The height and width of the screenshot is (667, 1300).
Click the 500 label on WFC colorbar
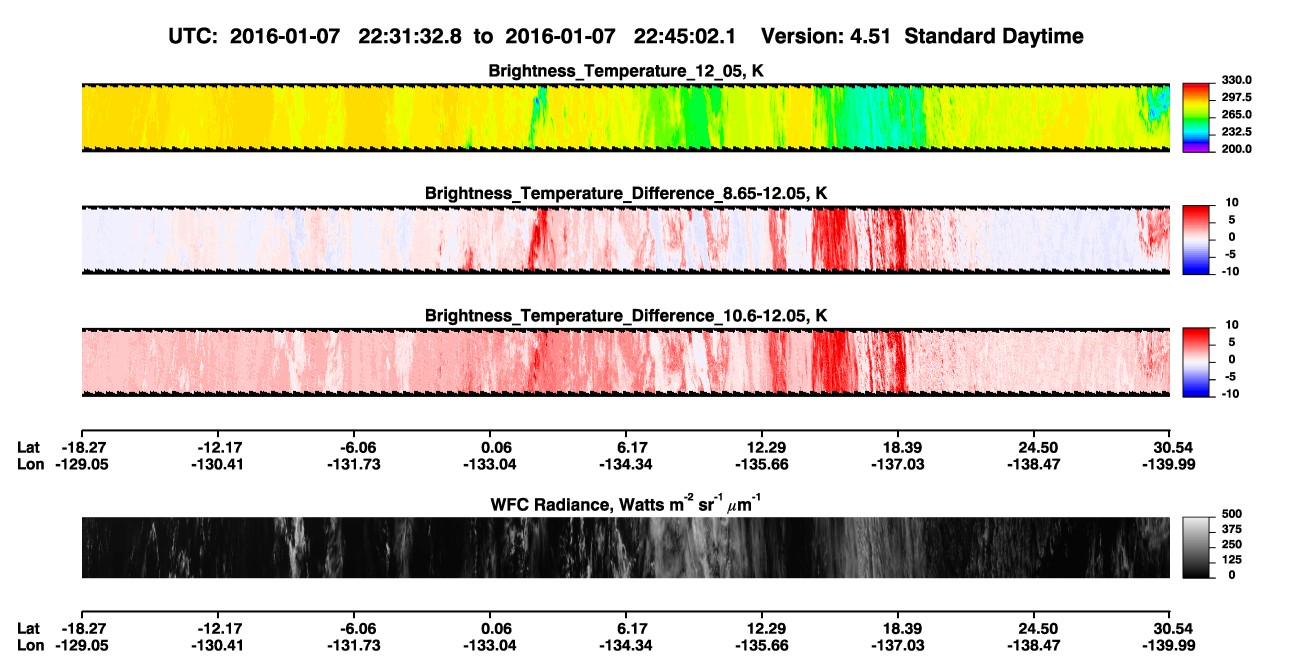pyautogui.click(x=1231, y=513)
